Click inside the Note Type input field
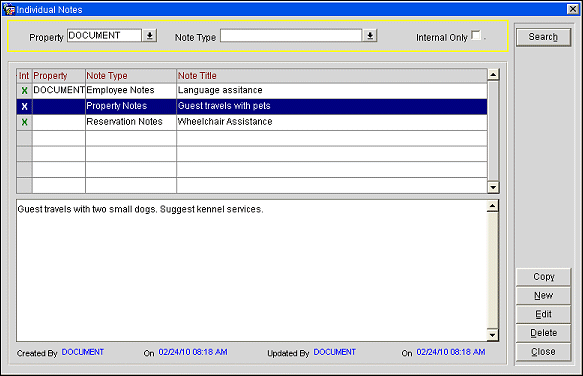This screenshot has height=376, width=583. coord(291,36)
